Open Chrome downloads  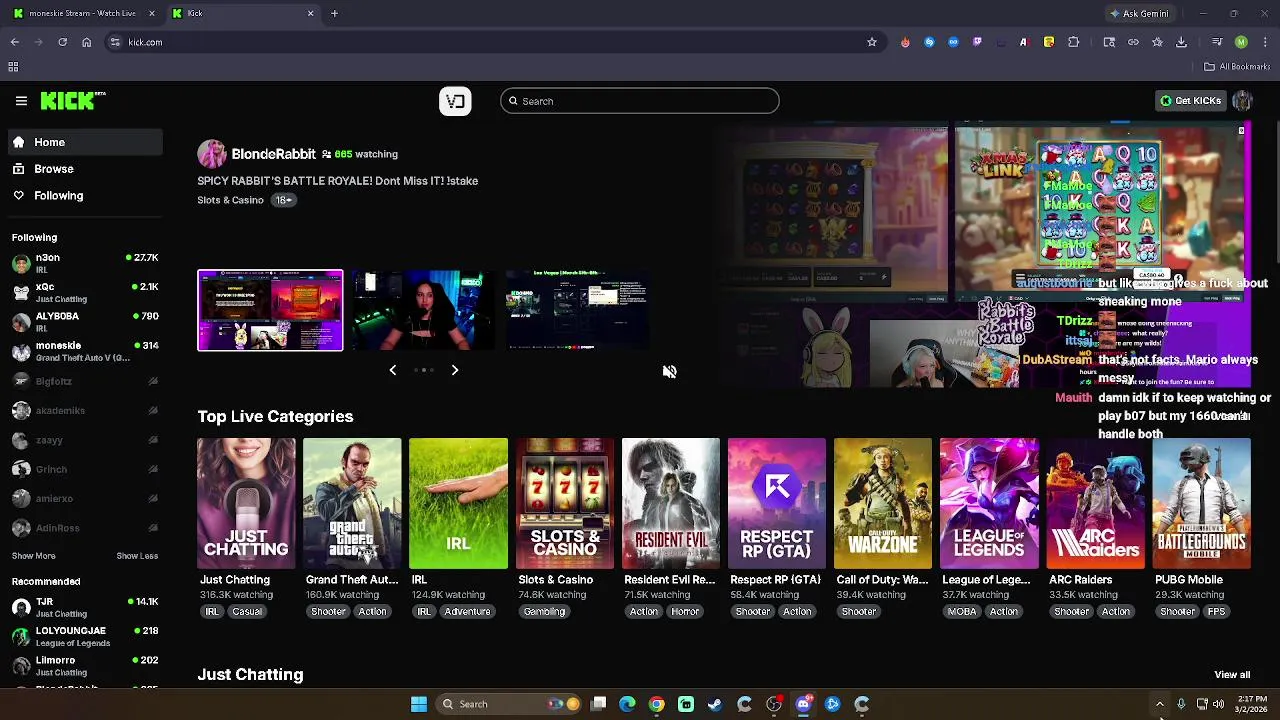pyautogui.click(x=1181, y=42)
